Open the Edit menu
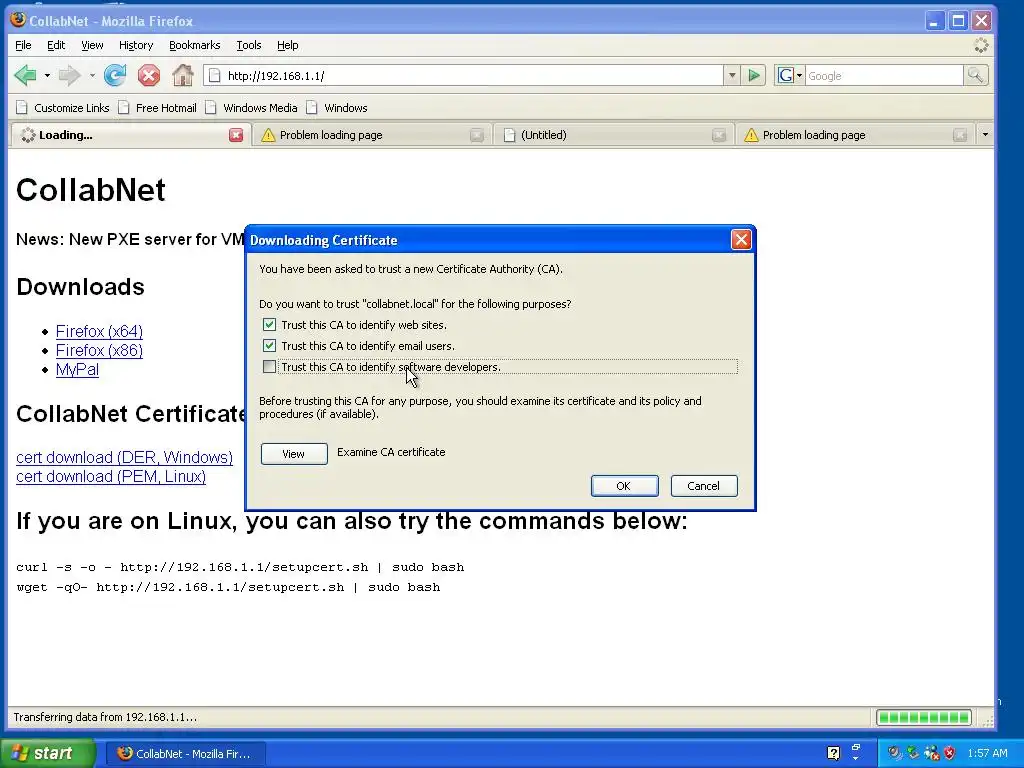This screenshot has width=1024, height=768. (56, 45)
